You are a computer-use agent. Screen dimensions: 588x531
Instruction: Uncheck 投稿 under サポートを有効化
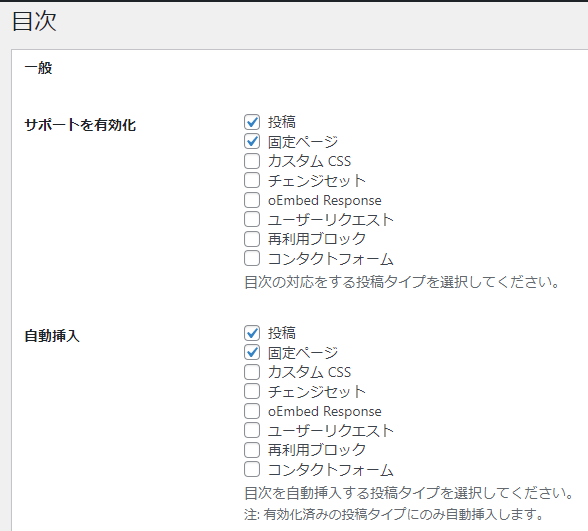(252, 122)
